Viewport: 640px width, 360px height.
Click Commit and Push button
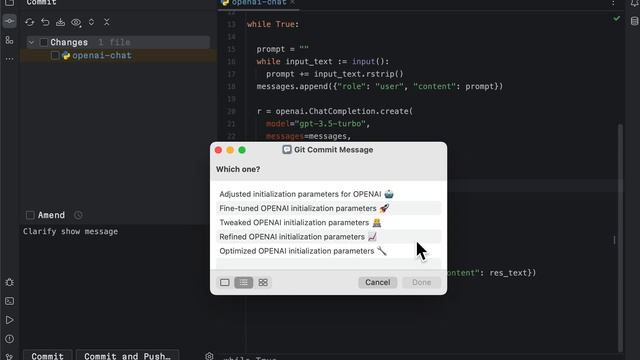pyautogui.click(x=127, y=356)
